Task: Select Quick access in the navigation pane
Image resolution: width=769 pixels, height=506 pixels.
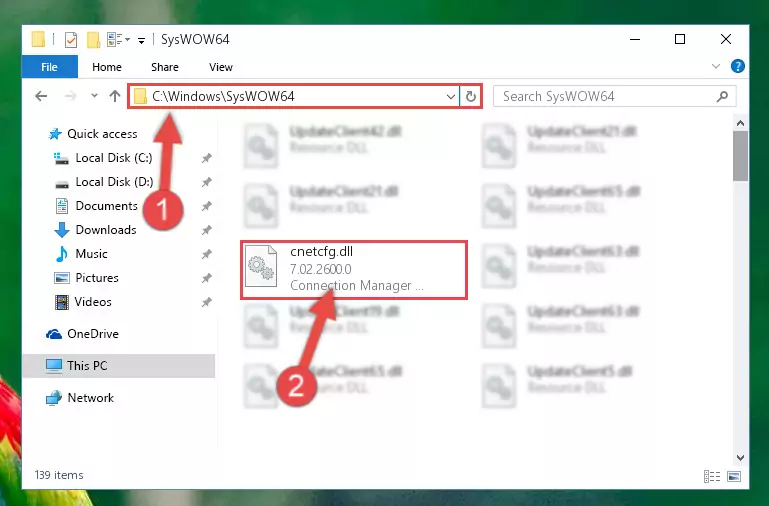Action: tap(102, 134)
